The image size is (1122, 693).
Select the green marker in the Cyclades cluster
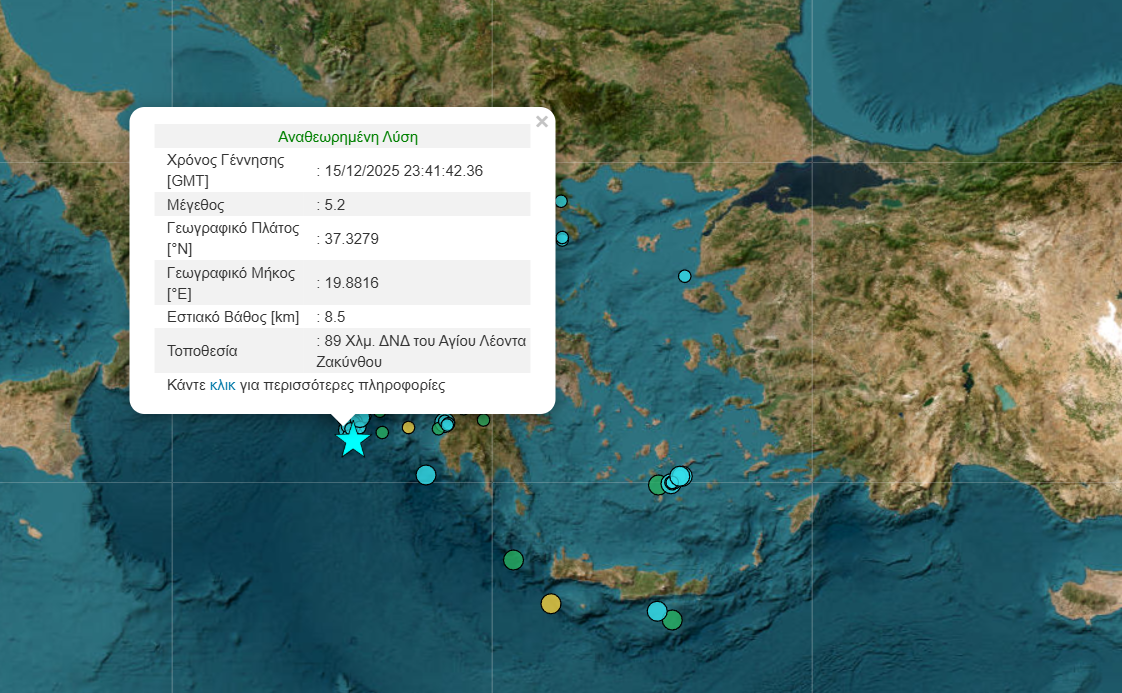(657, 485)
